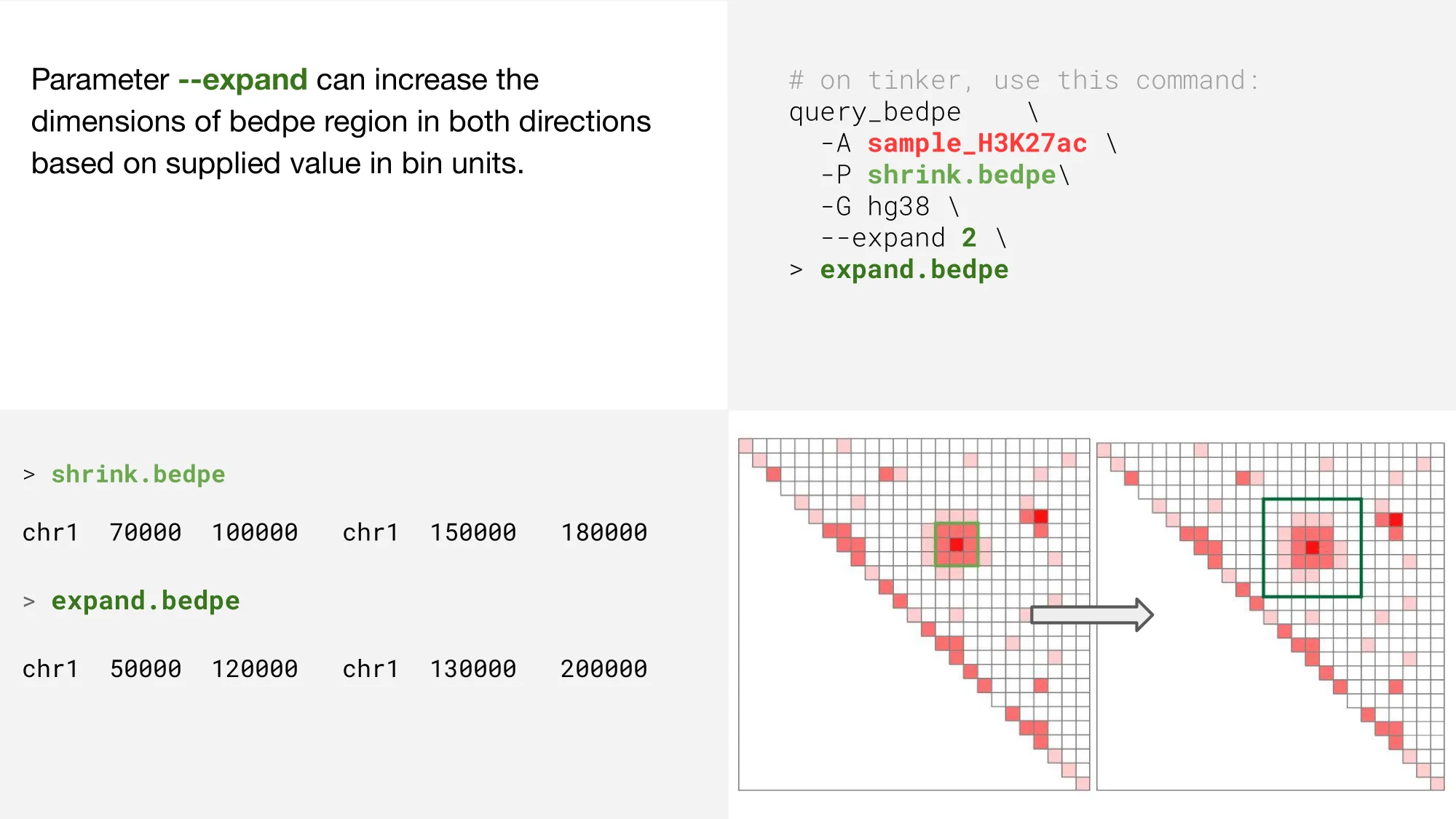
Task: Click the left contact heatmap thumbnail
Action: [914, 614]
